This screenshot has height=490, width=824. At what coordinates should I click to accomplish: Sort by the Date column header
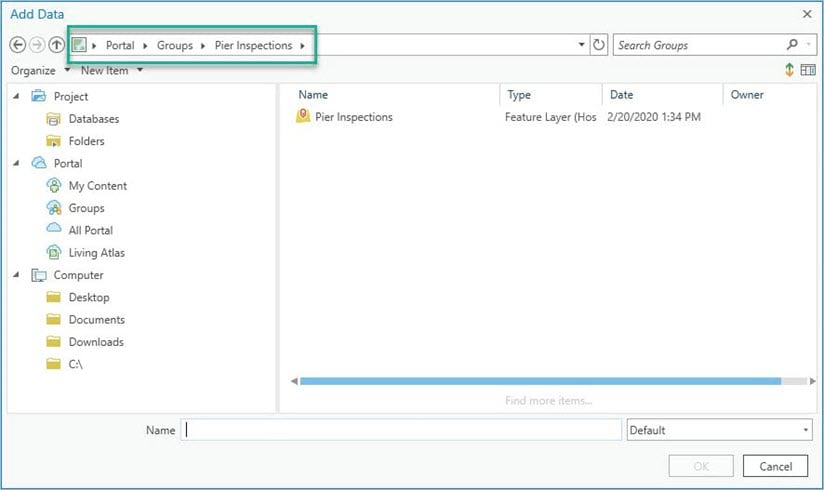coord(622,95)
